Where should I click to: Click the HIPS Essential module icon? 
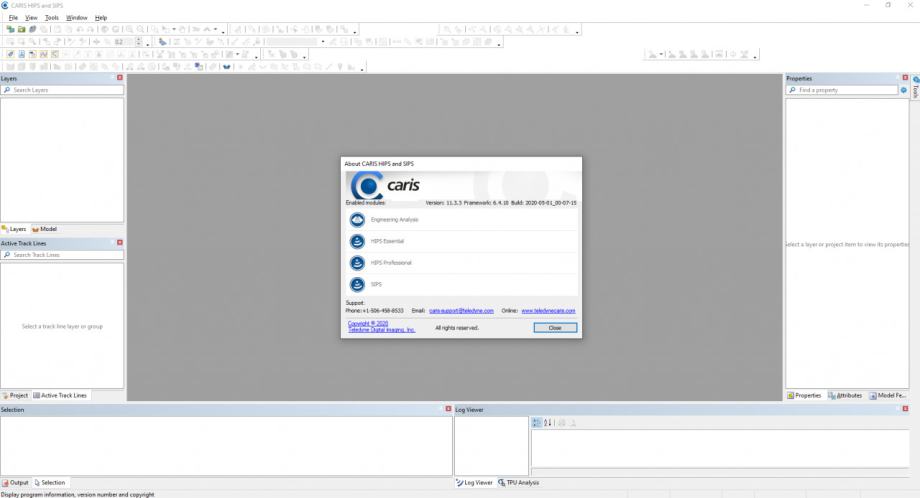pyautogui.click(x=357, y=241)
